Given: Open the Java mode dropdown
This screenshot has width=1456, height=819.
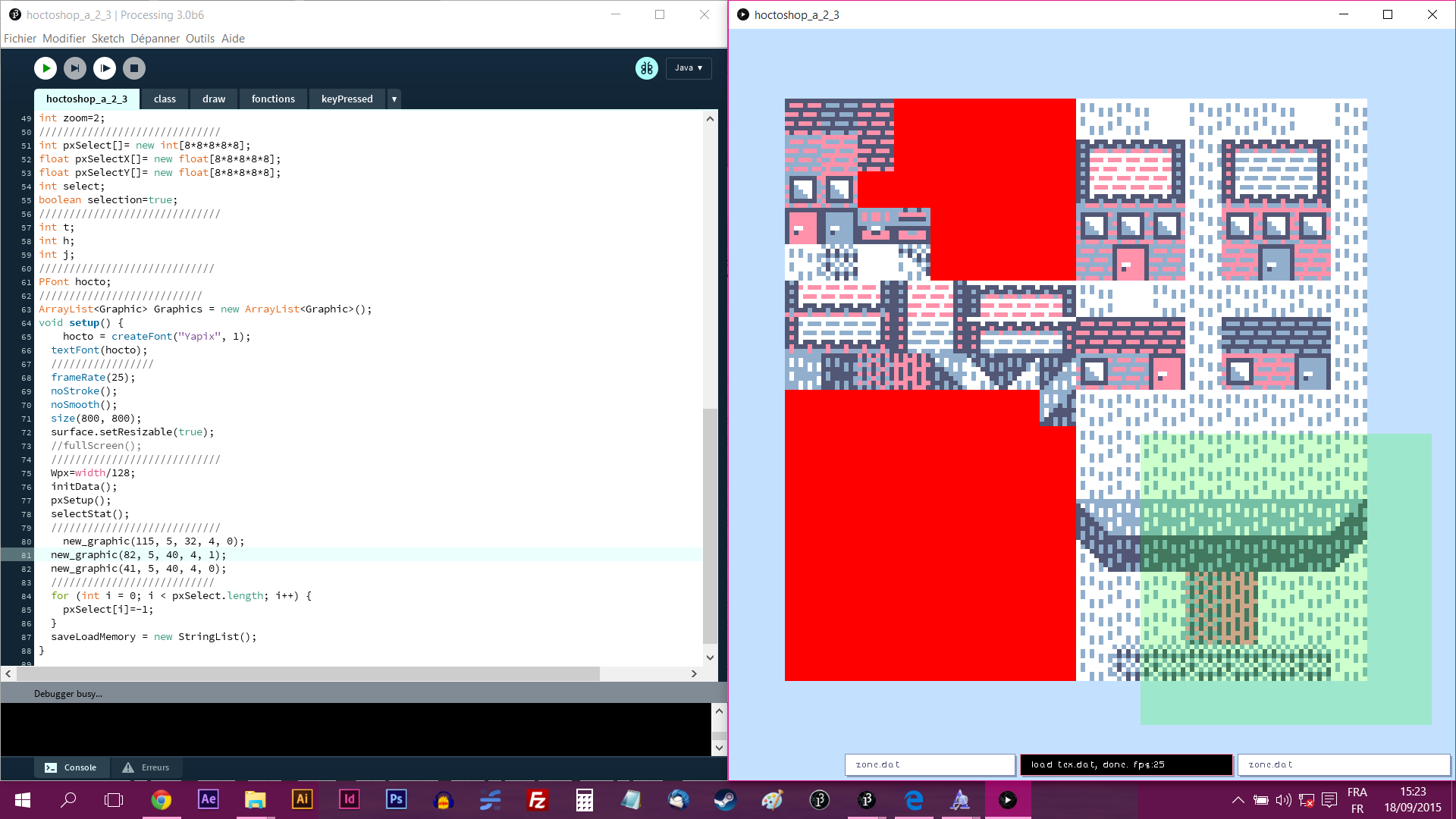Looking at the screenshot, I should tap(689, 68).
